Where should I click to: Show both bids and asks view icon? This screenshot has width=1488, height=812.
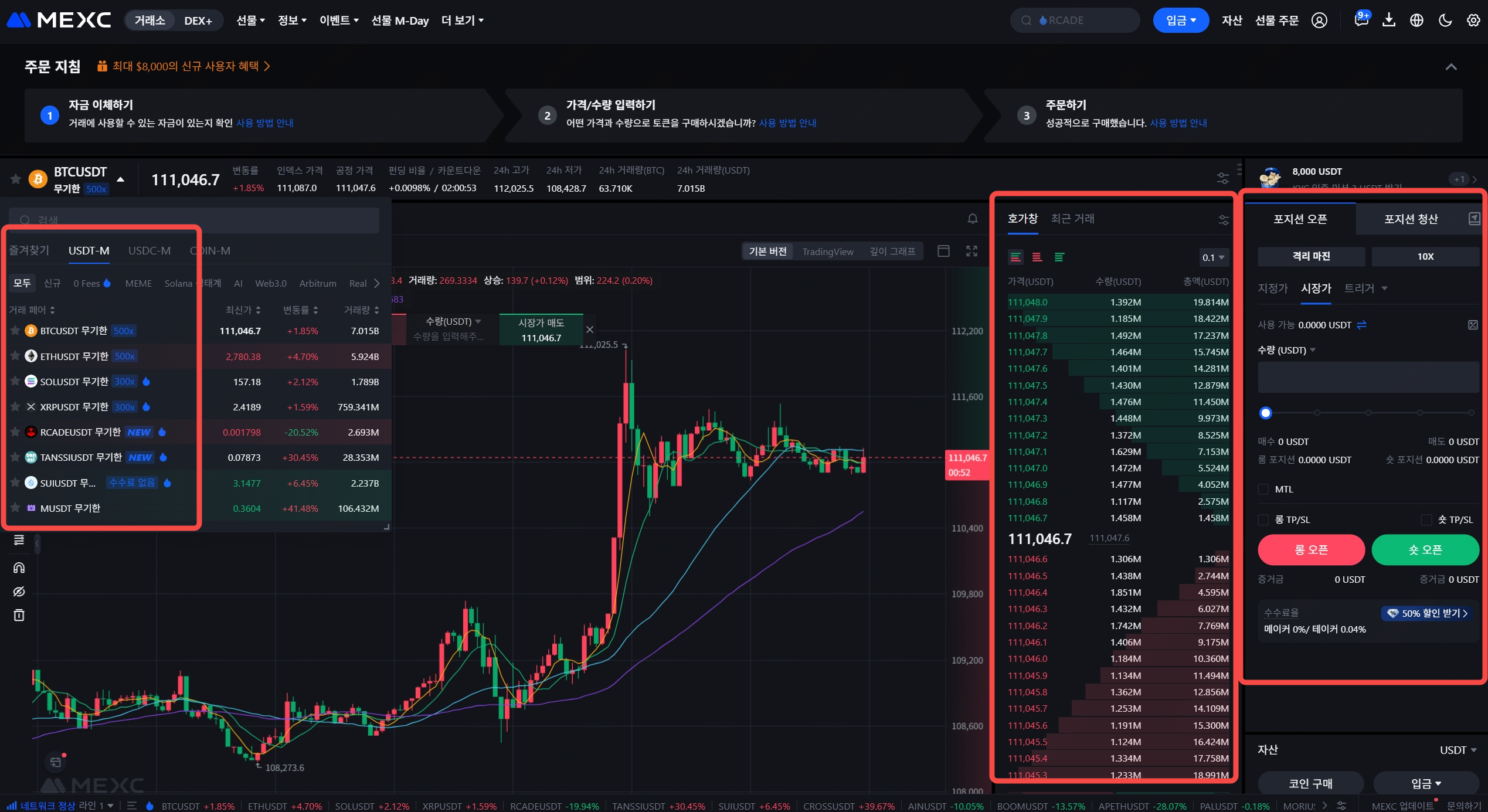(1015, 257)
